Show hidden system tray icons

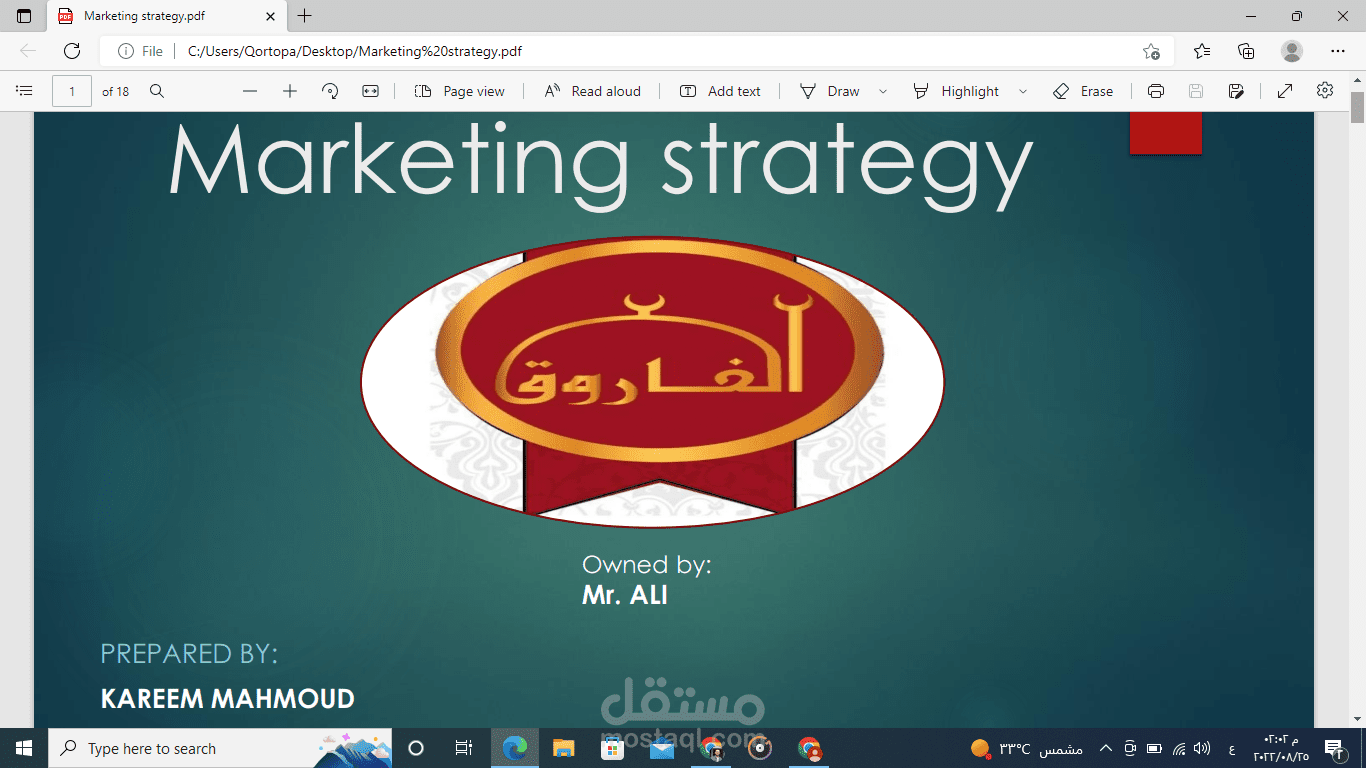tap(1106, 748)
